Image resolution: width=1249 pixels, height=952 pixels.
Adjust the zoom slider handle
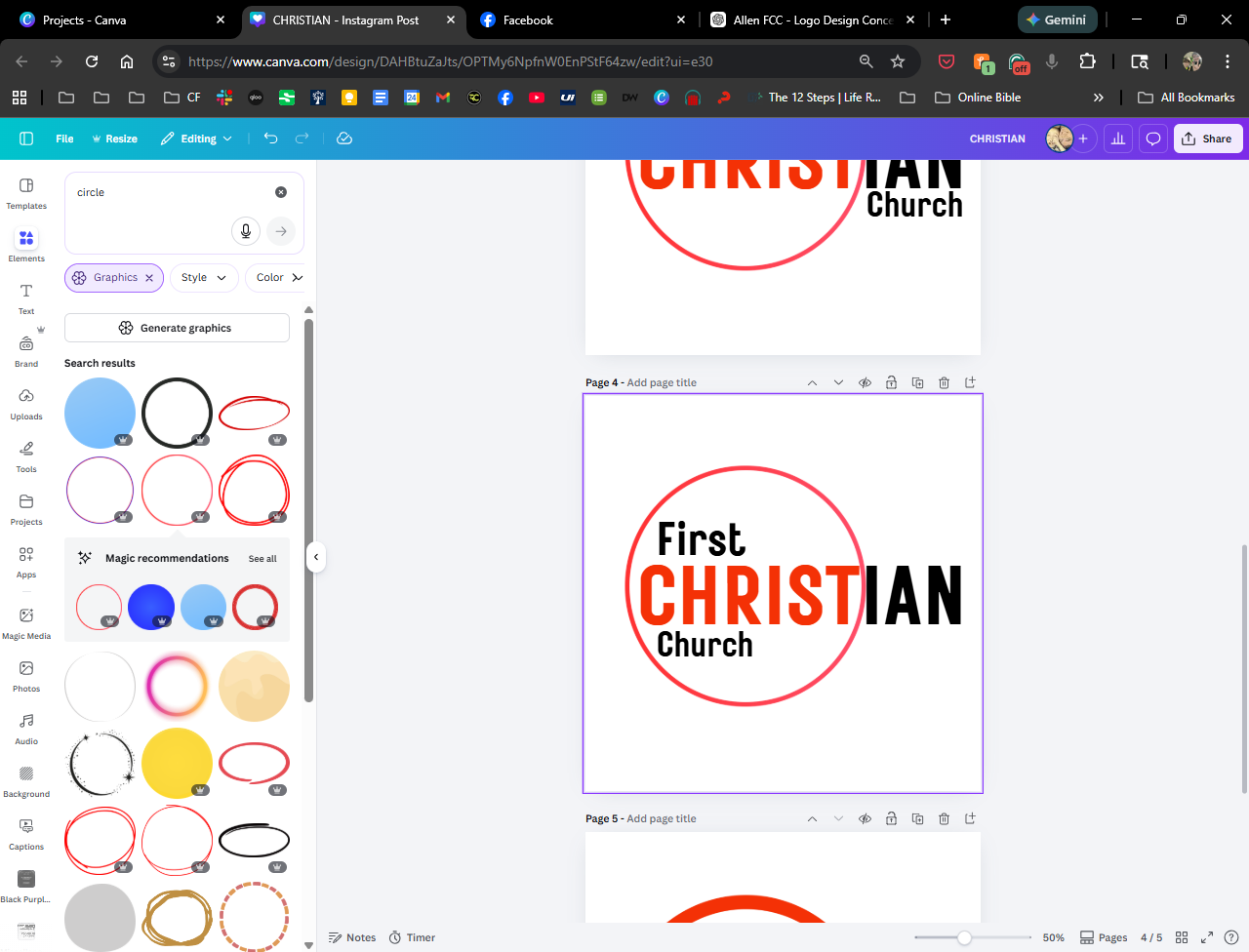(x=964, y=937)
